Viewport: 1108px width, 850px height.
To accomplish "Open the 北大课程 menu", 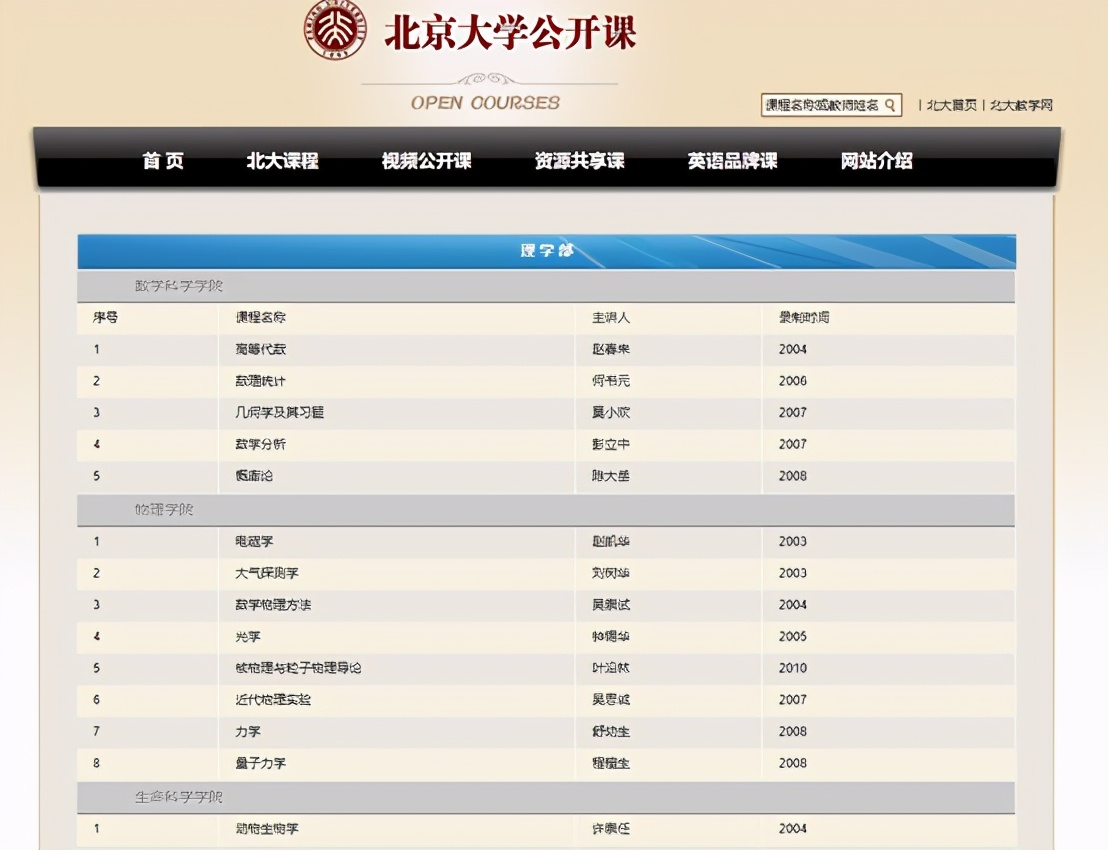I will [x=281, y=161].
